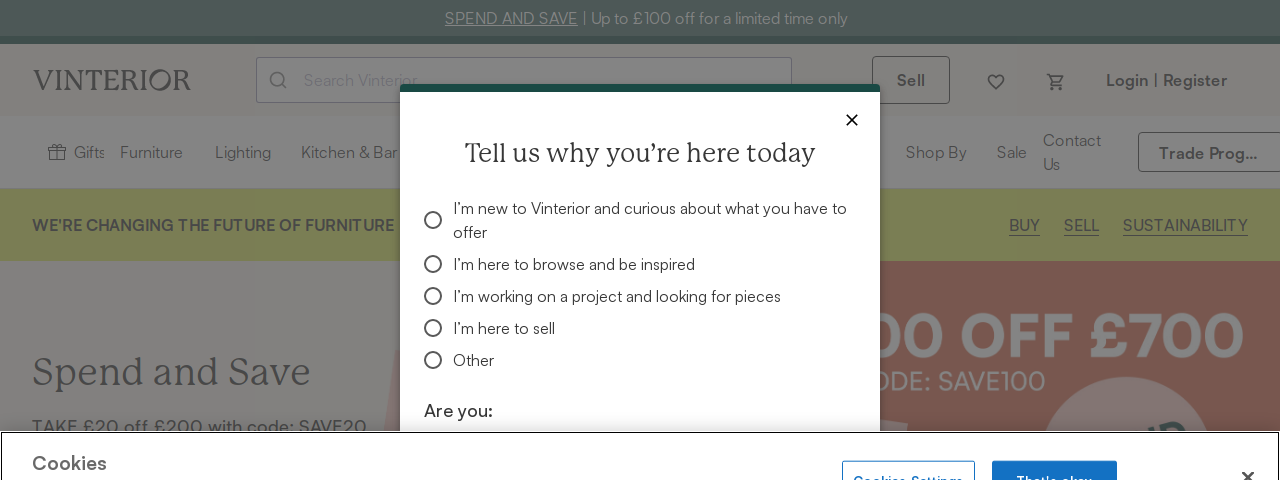Viewport: 1280px width, 480px height.
Task: Click the Sell button in header
Action: point(911,80)
